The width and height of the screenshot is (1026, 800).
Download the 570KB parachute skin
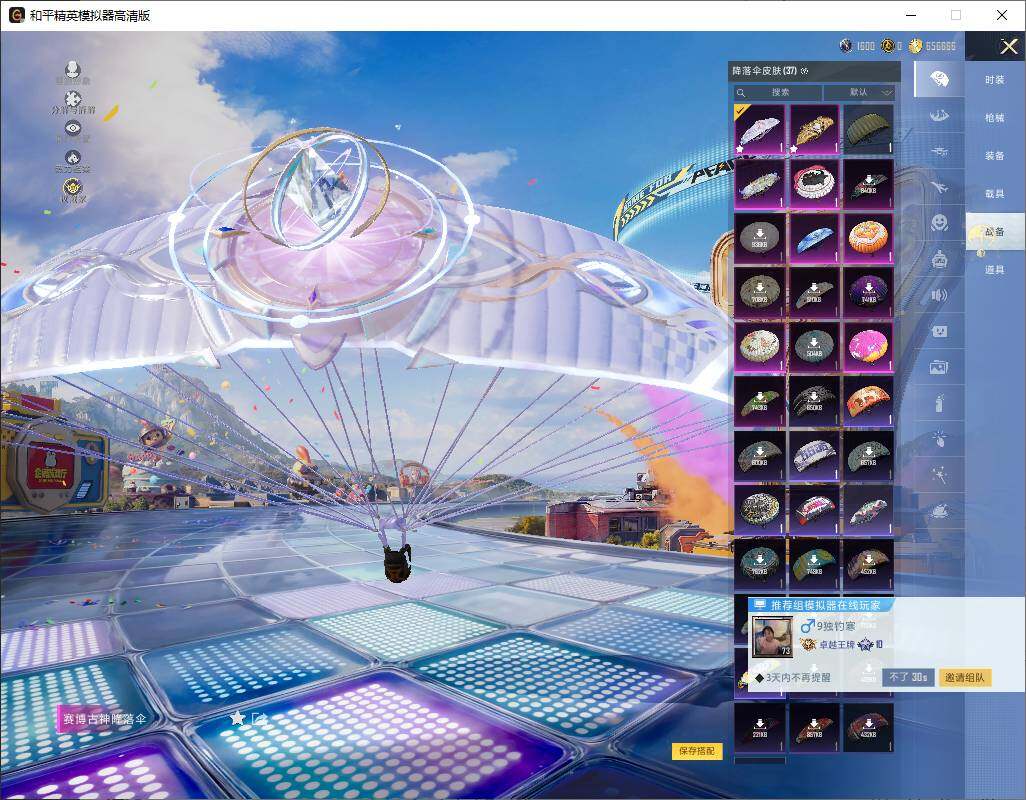coord(813,292)
